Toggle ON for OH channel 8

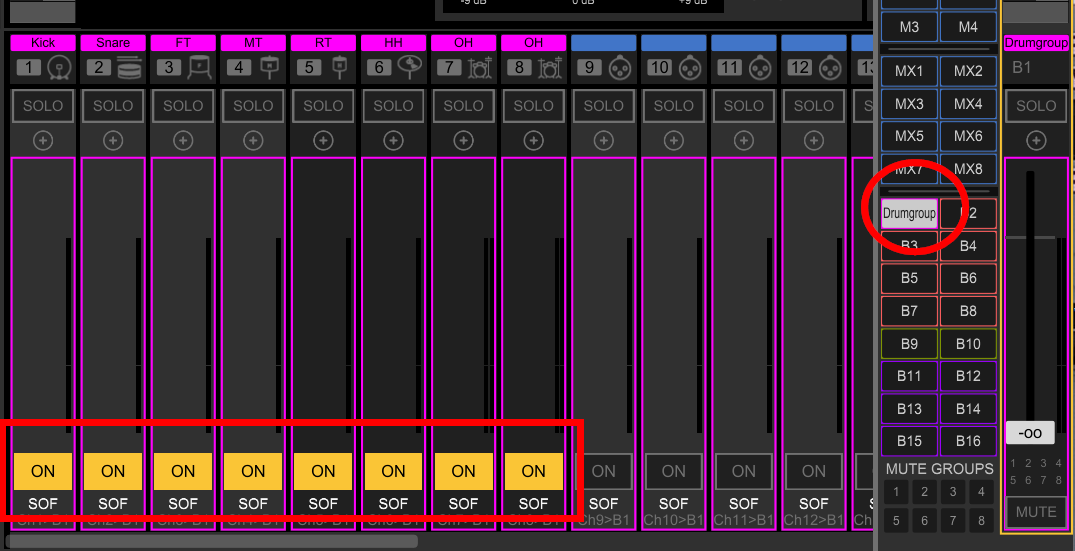pos(533,471)
